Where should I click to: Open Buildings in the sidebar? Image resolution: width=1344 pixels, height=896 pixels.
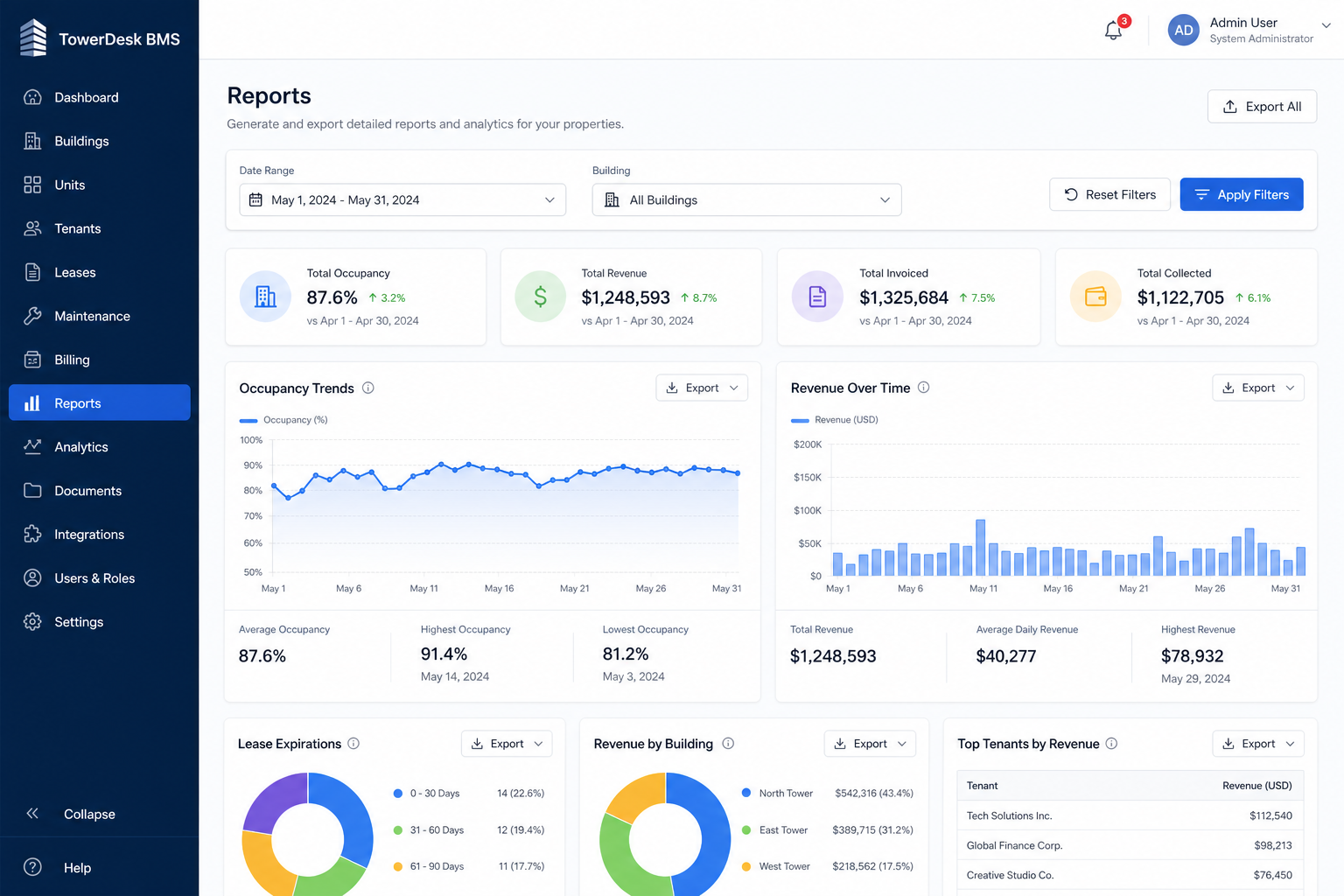(x=100, y=141)
